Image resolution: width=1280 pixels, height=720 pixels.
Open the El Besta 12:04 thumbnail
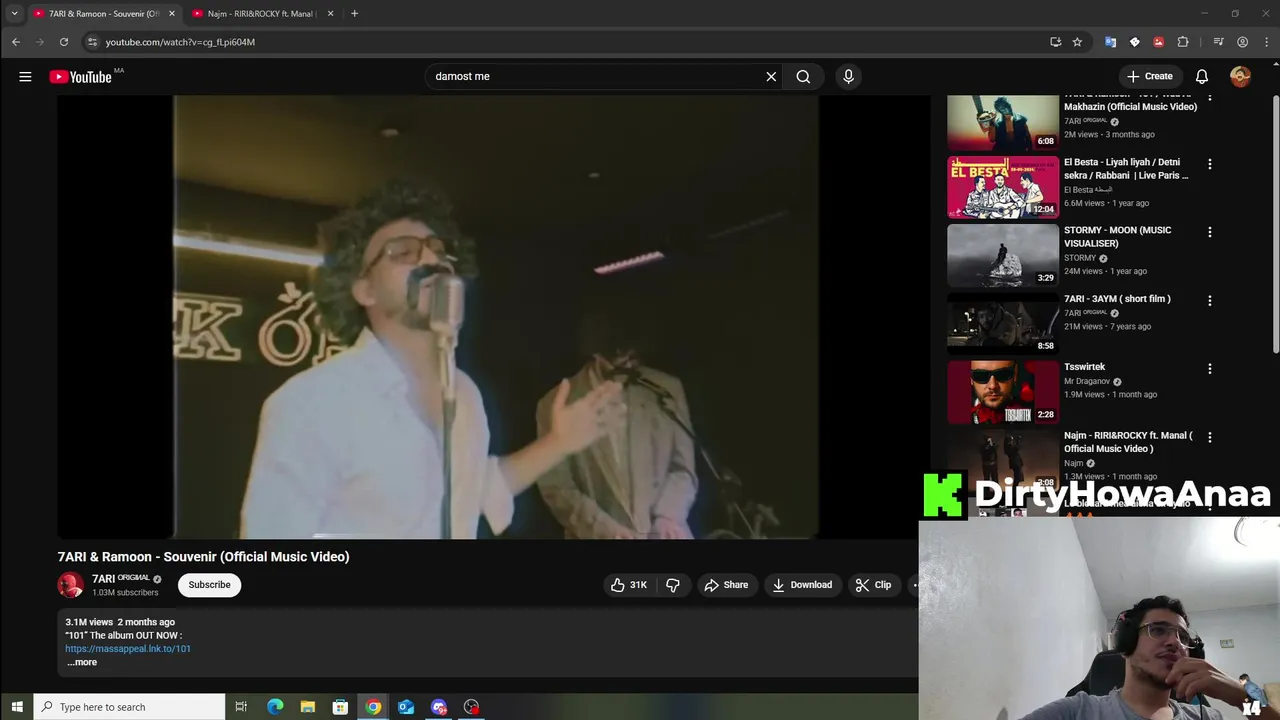(x=1003, y=187)
